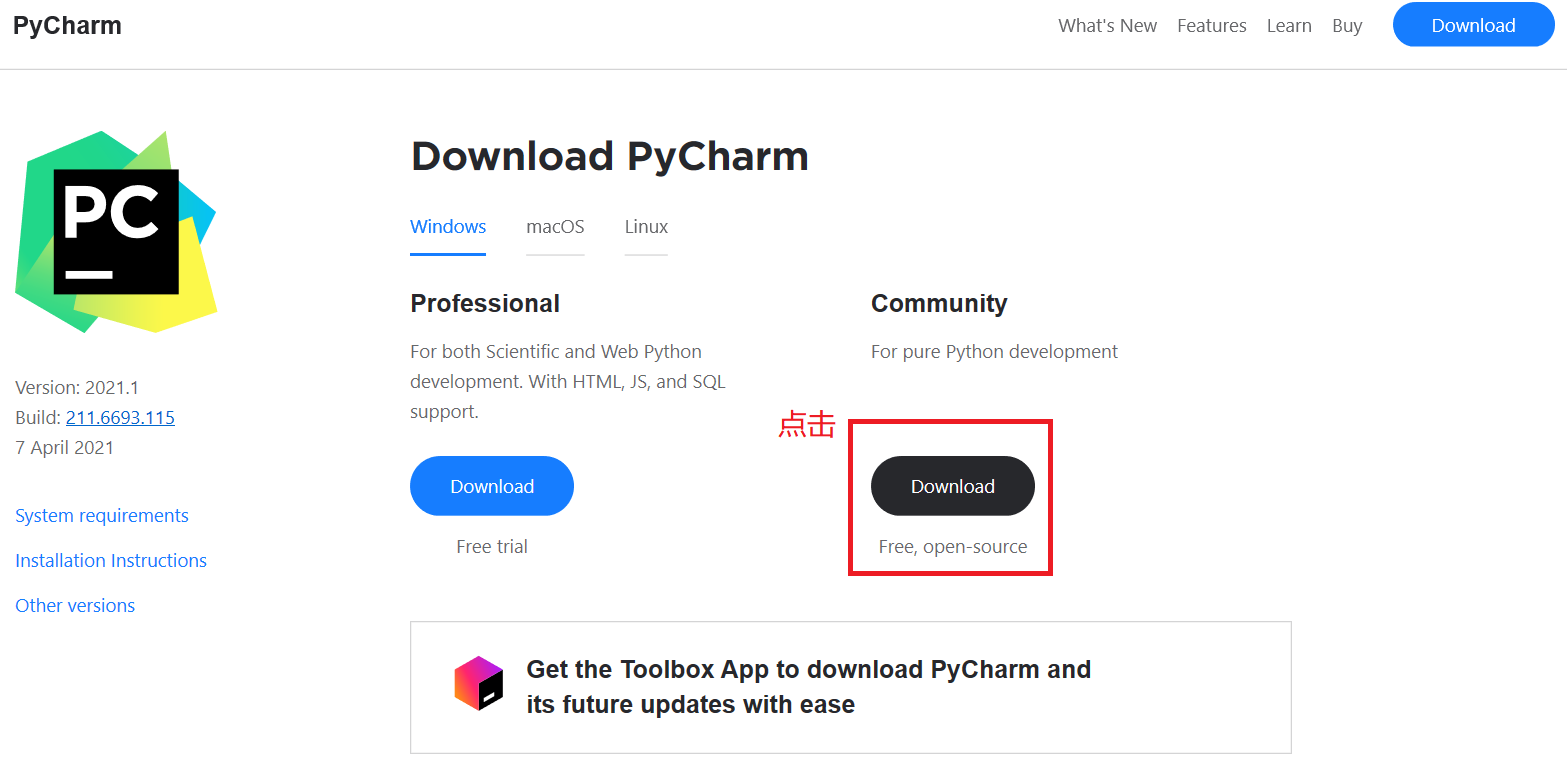Image resolution: width=1567 pixels, height=759 pixels.
Task: Switch to the macOS tab
Action: point(555,227)
